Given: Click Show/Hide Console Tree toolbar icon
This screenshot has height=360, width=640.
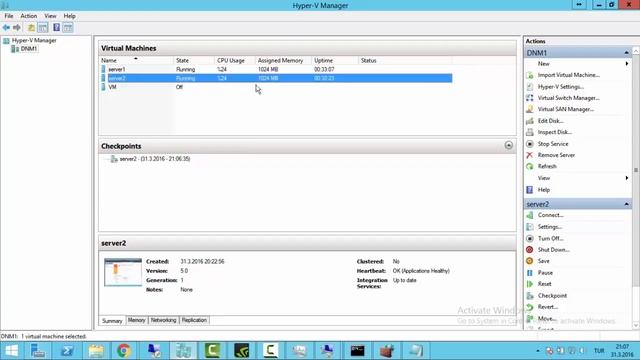Looking at the screenshot, I should tap(43, 28).
